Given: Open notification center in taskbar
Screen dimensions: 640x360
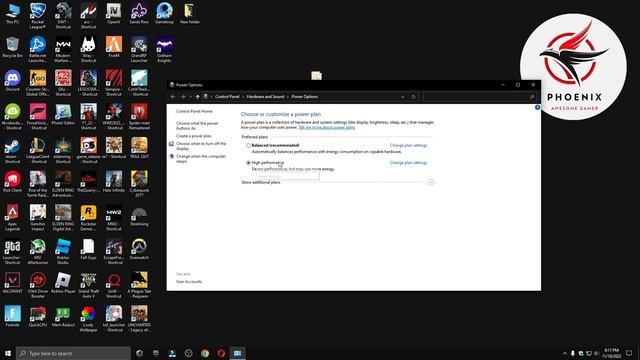Looking at the screenshot, I should point(629,353).
